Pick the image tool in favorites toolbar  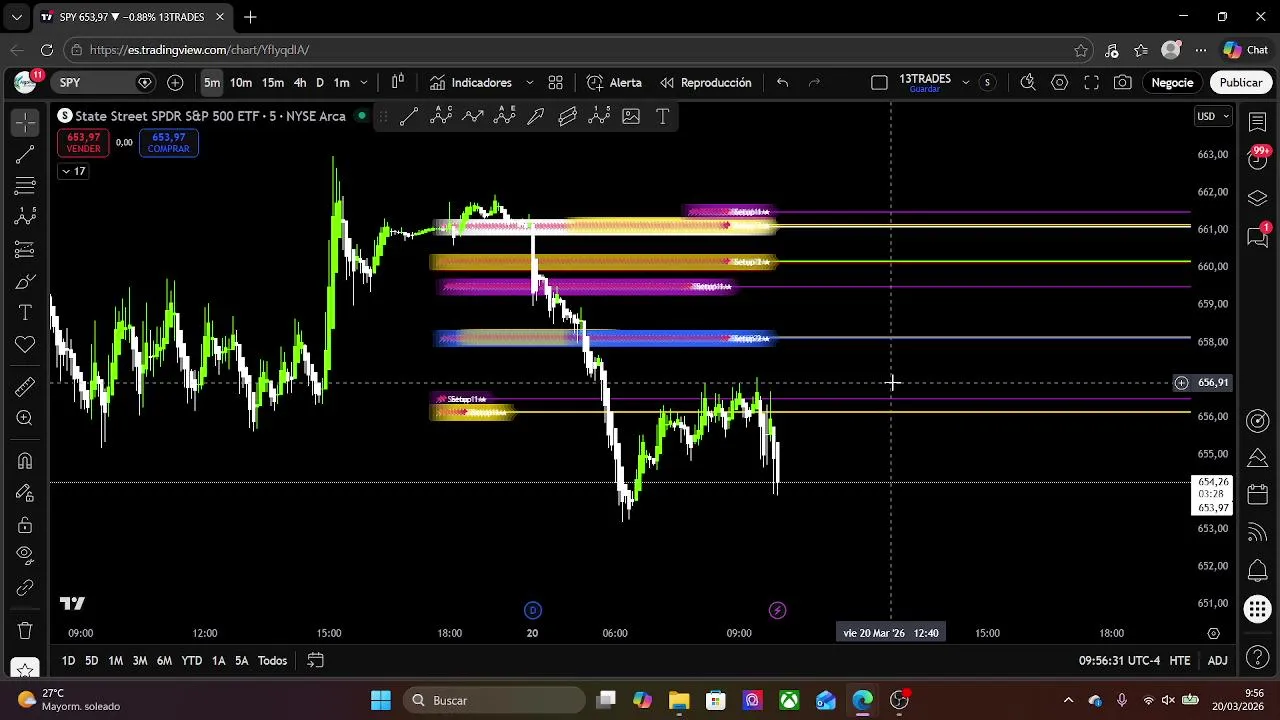click(x=631, y=116)
